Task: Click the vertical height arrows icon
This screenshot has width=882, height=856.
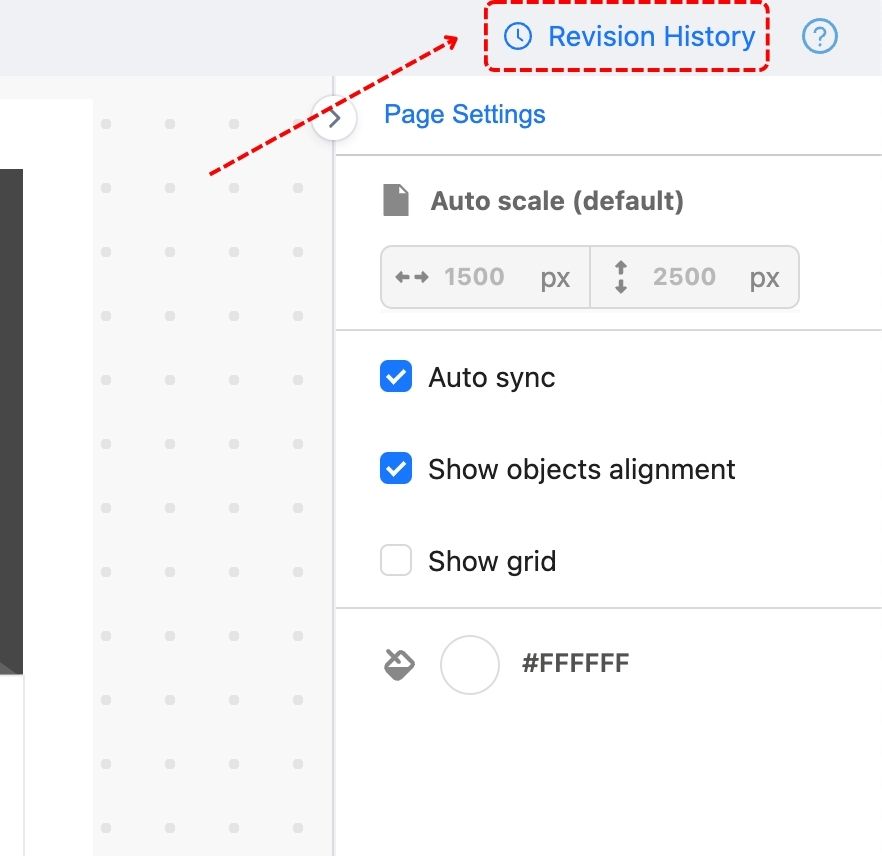Action: click(621, 277)
